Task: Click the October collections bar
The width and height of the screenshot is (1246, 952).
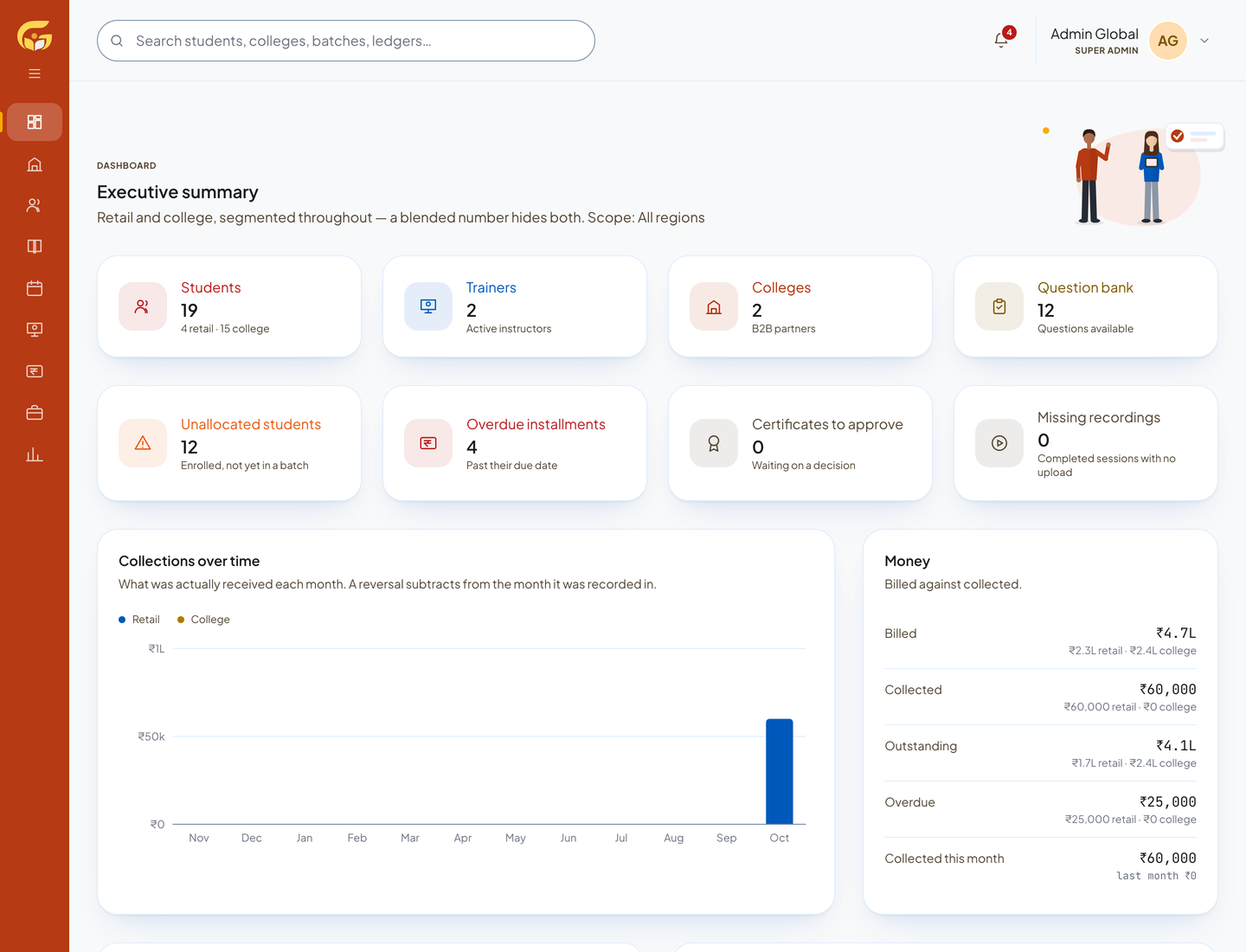Action: pyautogui.click(x=780, y=771)
